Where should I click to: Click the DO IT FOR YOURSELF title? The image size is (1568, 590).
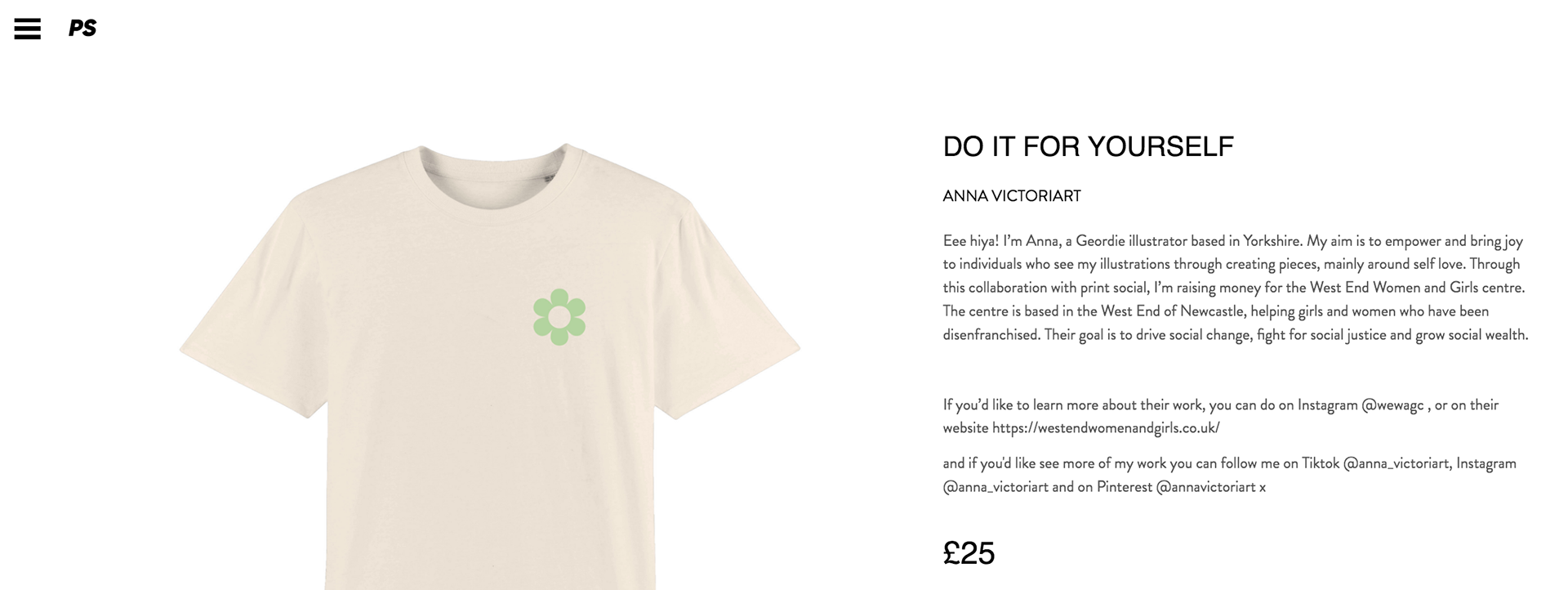point(1088,147)
